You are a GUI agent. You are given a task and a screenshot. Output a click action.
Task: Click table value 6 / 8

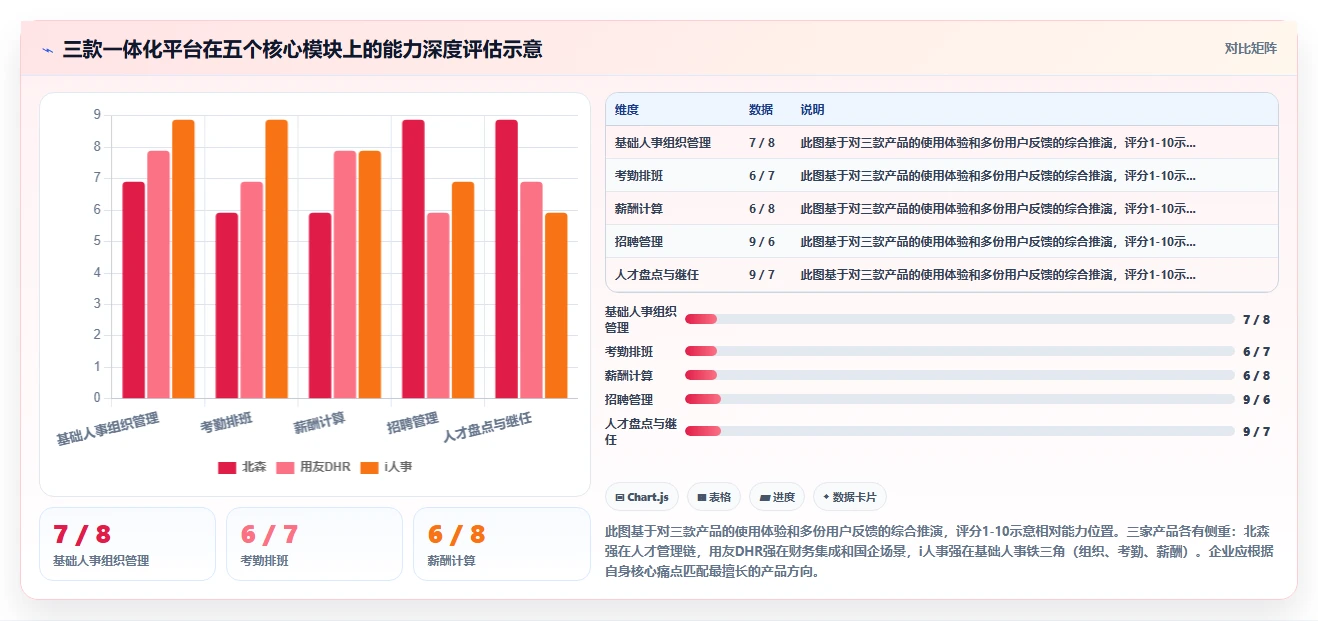762,209
